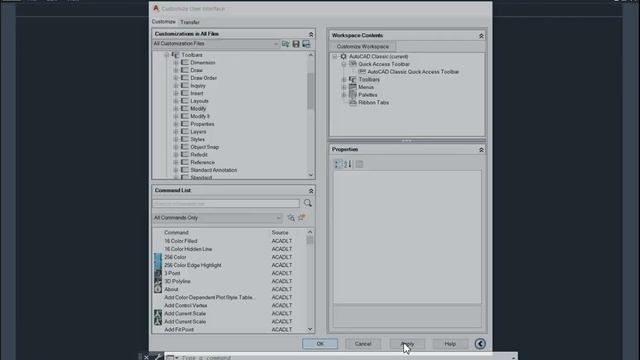Screen dimensions: 640x360
Task: Select Standard Annotation in the toolbars tree
Action: point(213,170)
